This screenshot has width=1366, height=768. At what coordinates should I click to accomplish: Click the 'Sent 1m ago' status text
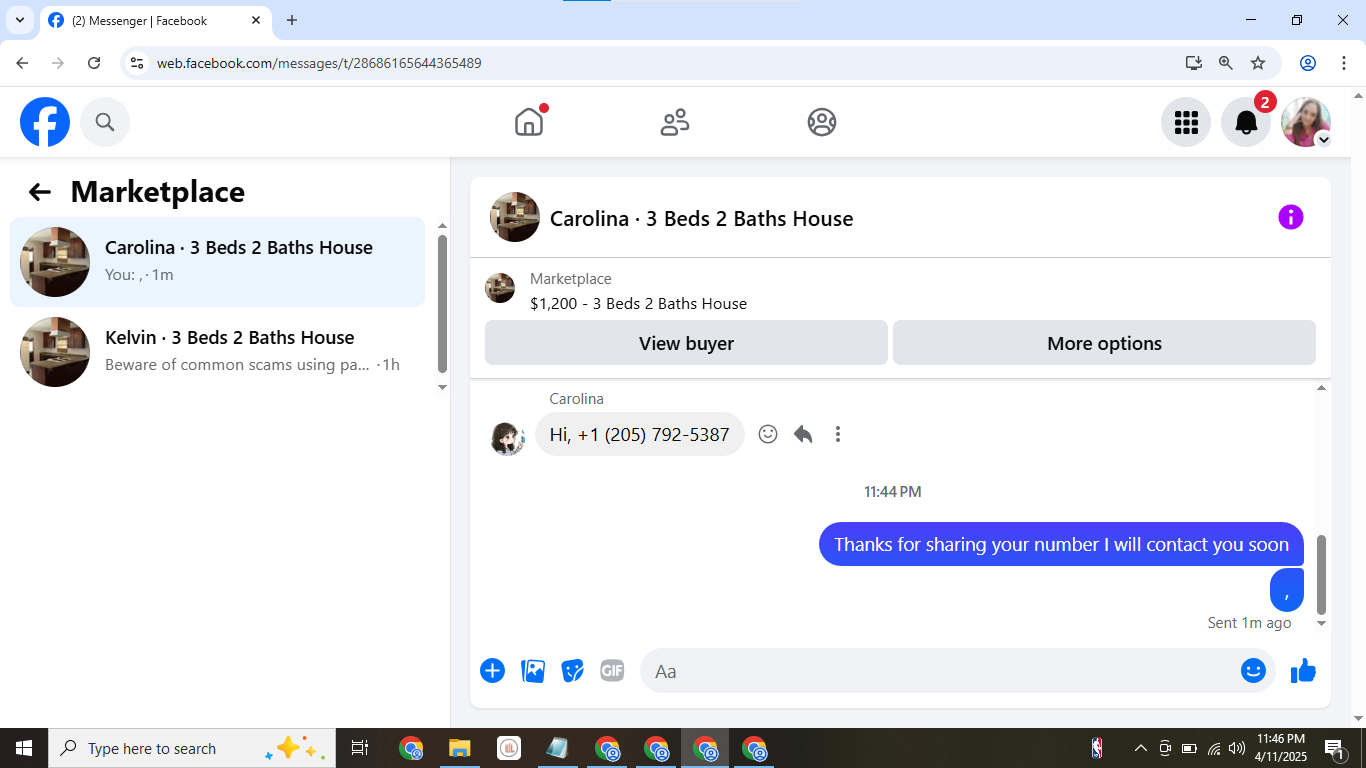tap(1249, 622)
